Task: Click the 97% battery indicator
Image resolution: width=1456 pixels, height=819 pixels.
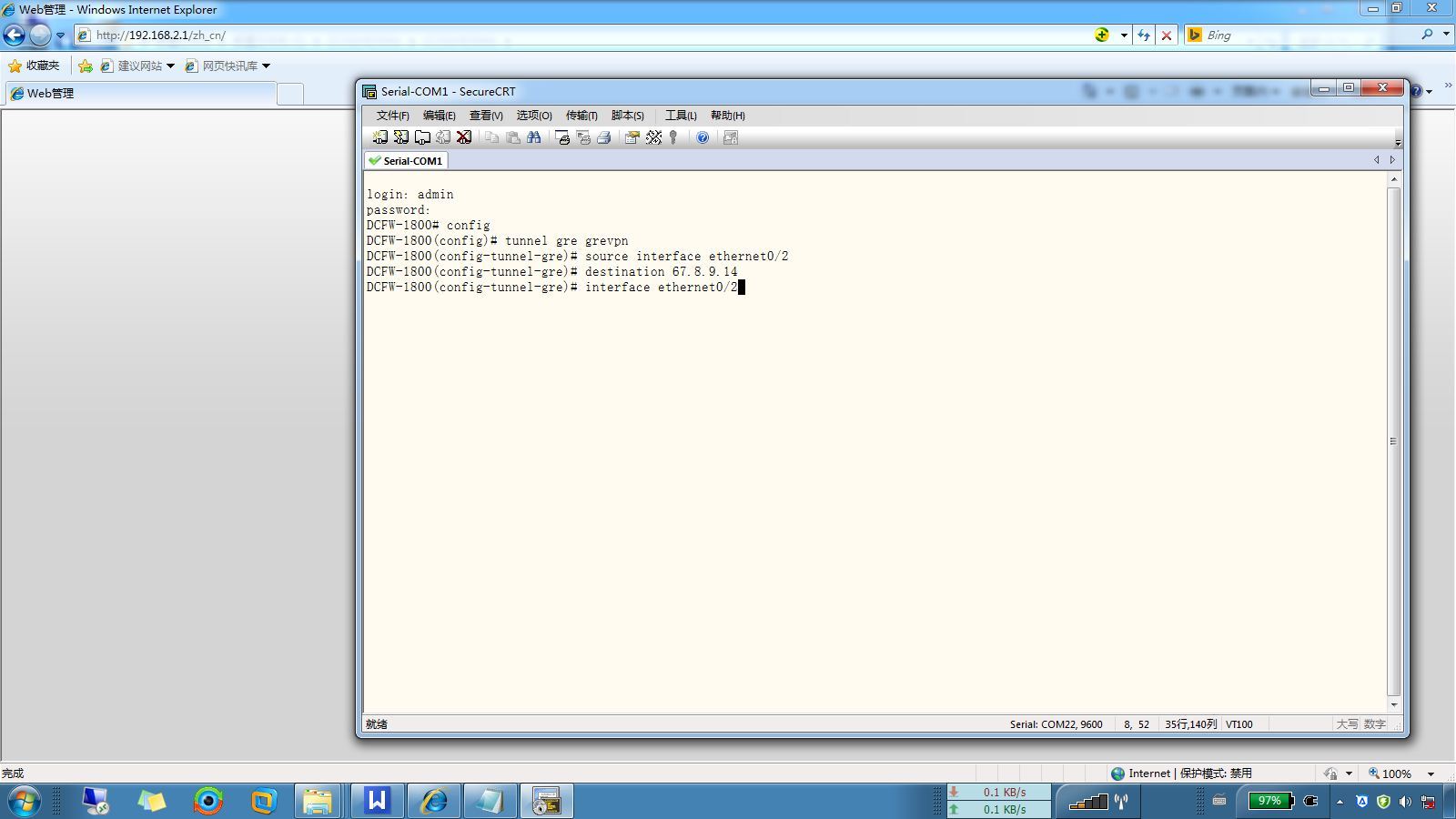Action: pyautogui.click(x=1270, y=801)
